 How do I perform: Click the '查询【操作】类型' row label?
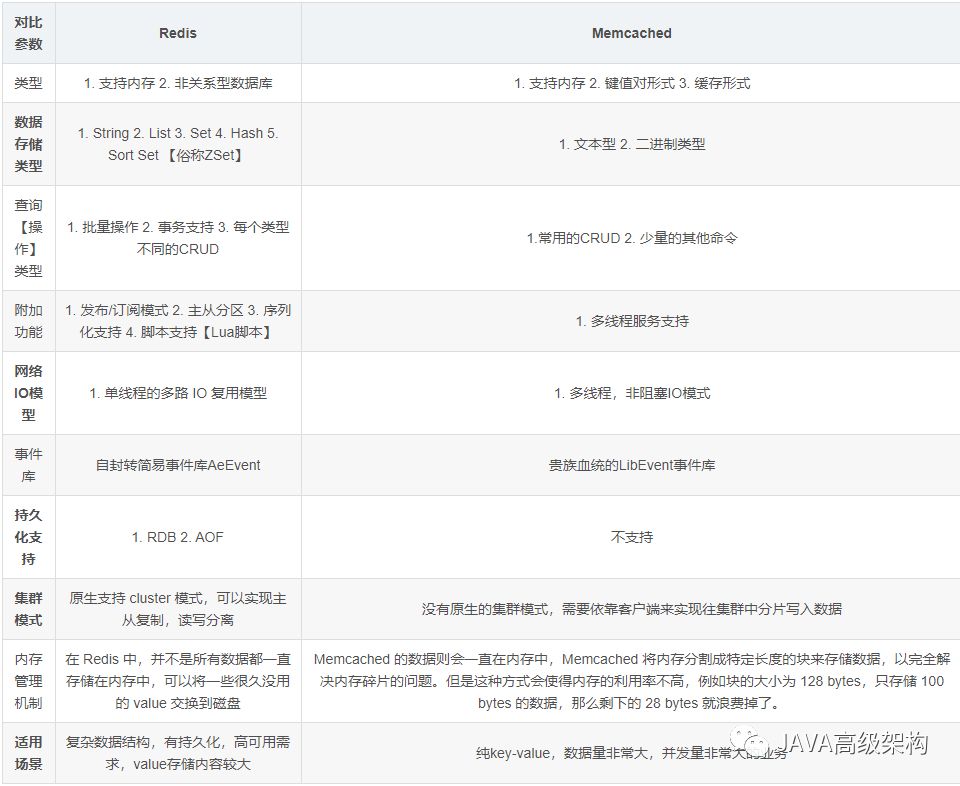pyautogui.click(x=28, y=238)
